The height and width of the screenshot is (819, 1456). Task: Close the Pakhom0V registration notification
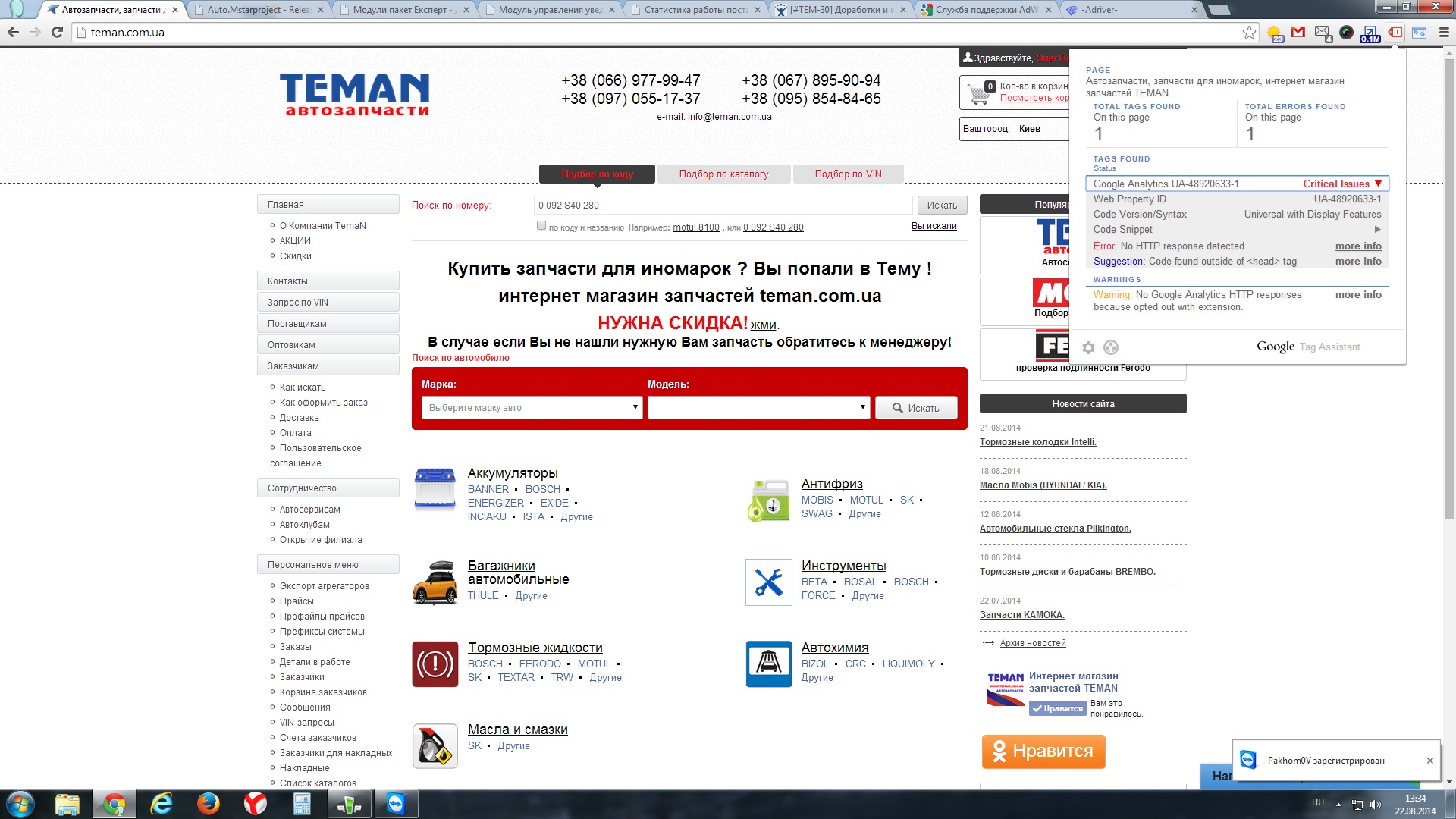click(1429, 761)
